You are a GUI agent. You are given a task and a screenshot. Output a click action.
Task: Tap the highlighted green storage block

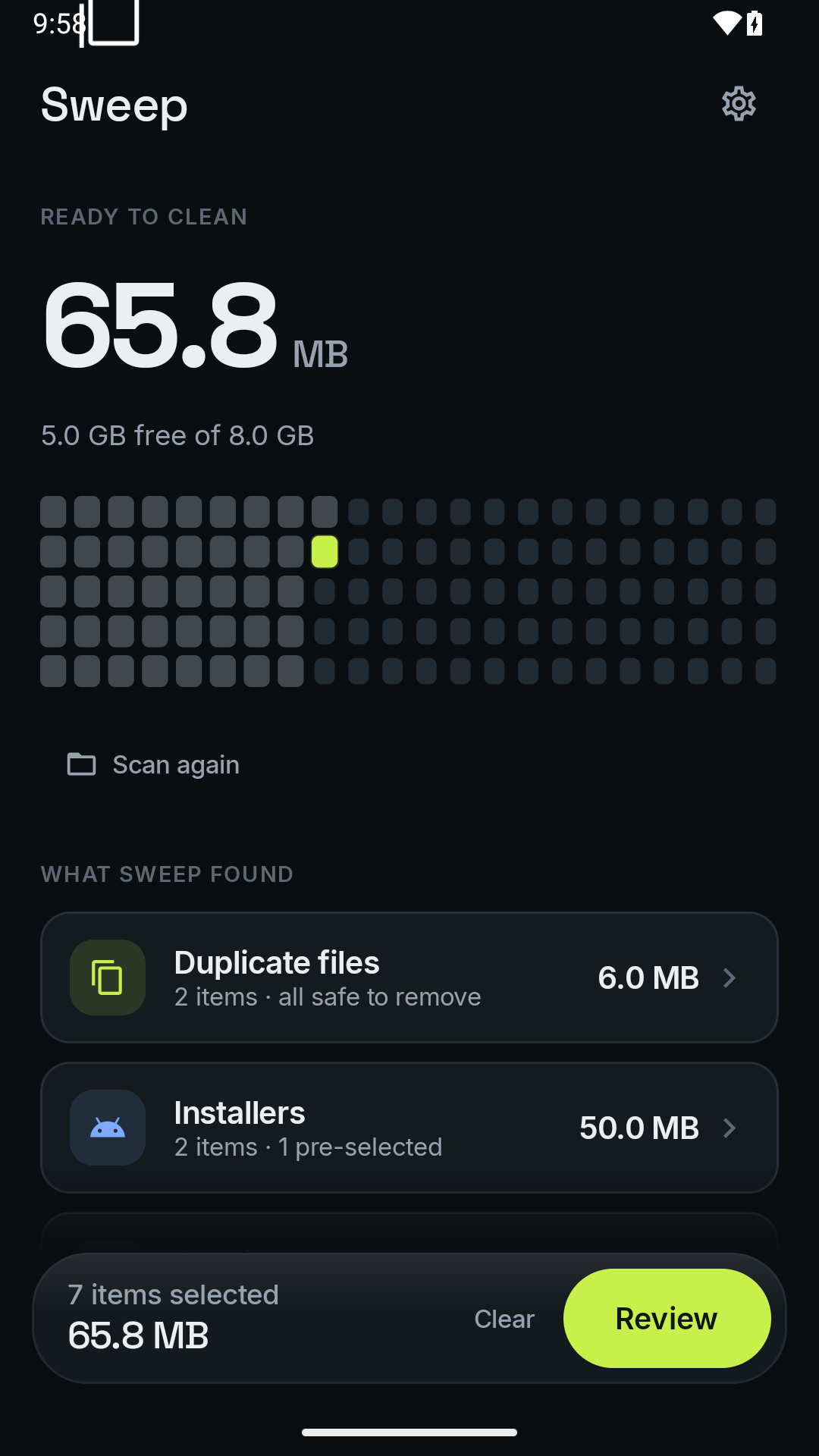click(x=325, y=551)
